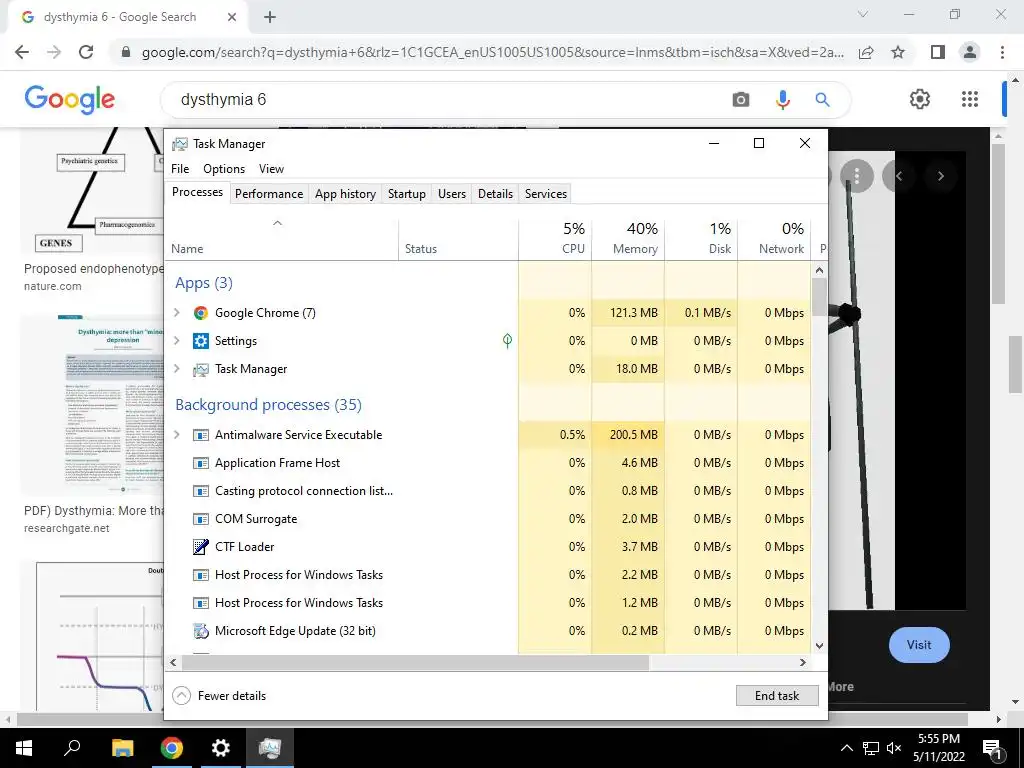1024x768 pixels.
Task: Switch to the Services tab
Action: (546, 194)
